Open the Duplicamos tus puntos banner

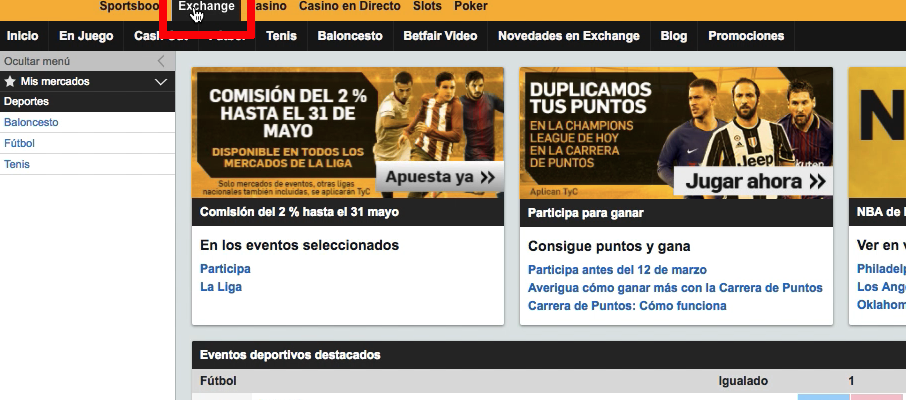point(676,133)
